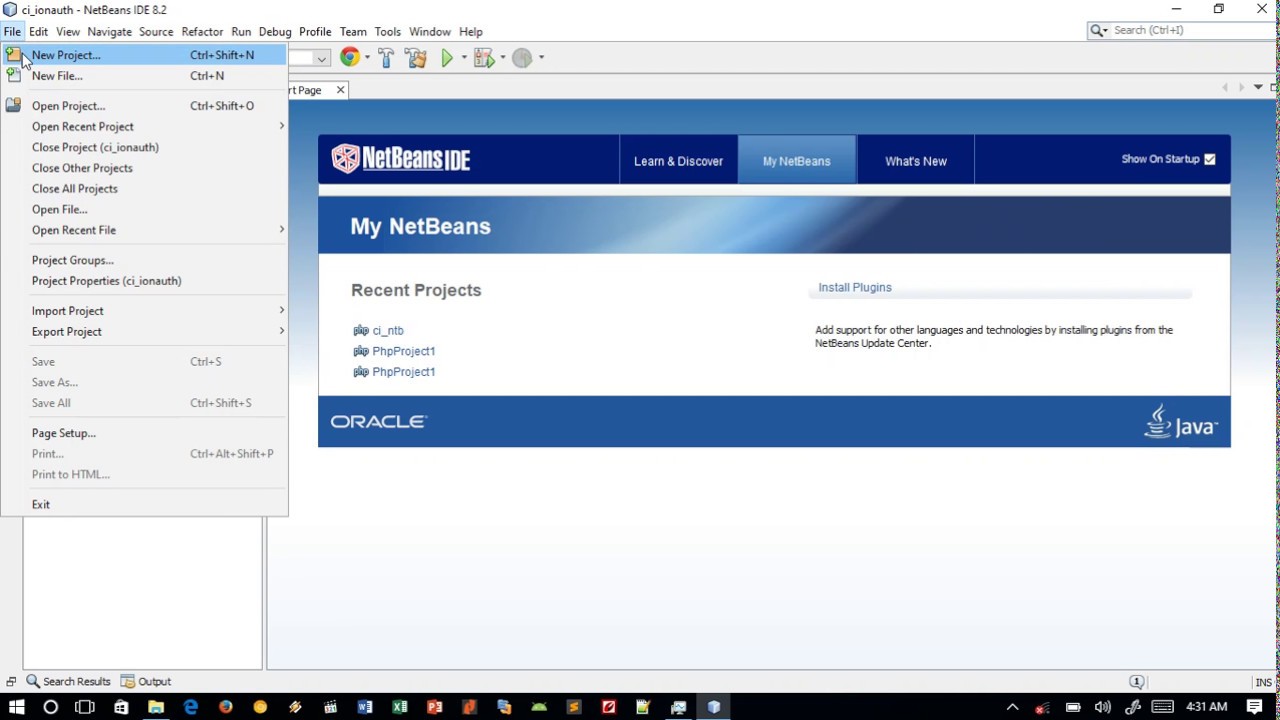Click the Microsoft Edge icon in taskbar

(x=190, y=707)
